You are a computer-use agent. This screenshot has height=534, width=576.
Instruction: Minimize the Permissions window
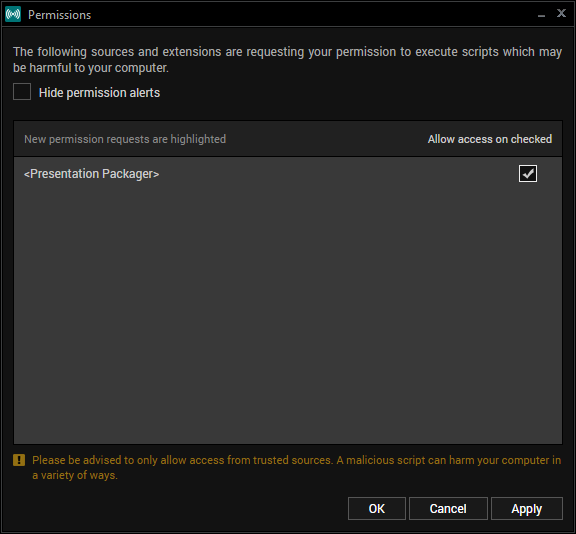tap(541, 15)
